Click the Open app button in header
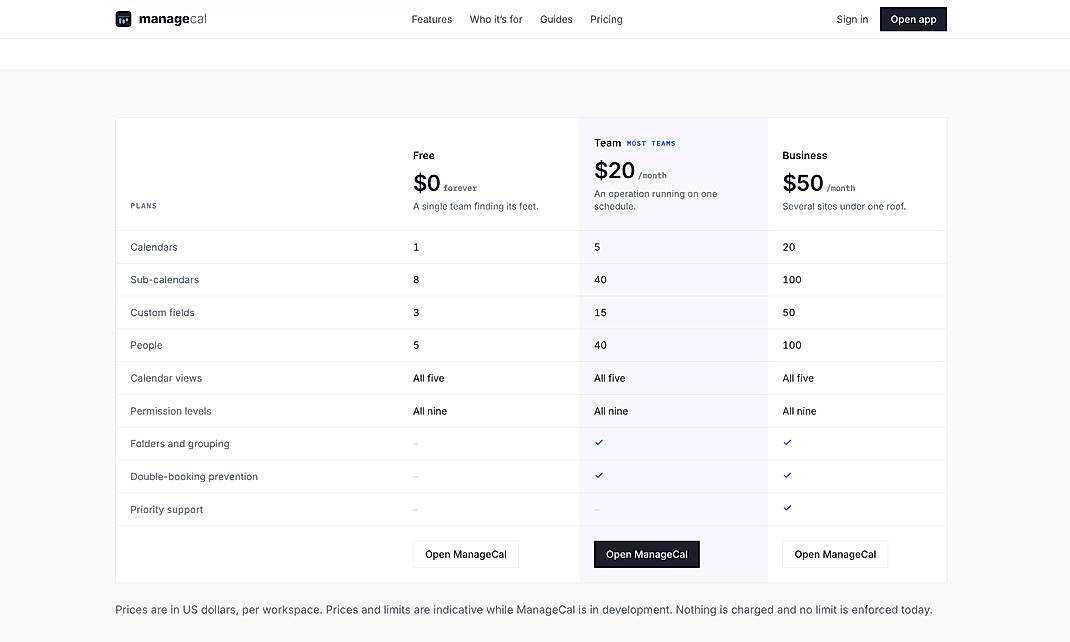This screenshot has height=642, width=1070. [x=913, y=19]
